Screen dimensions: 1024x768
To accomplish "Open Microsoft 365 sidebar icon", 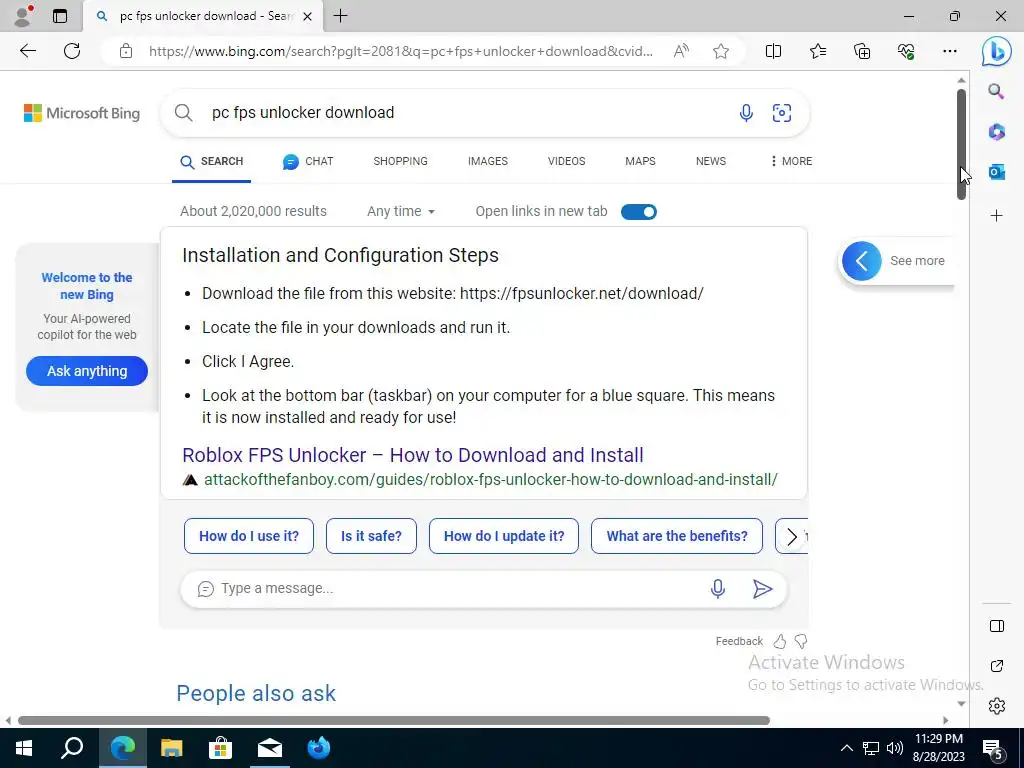I will click(996, 132).
